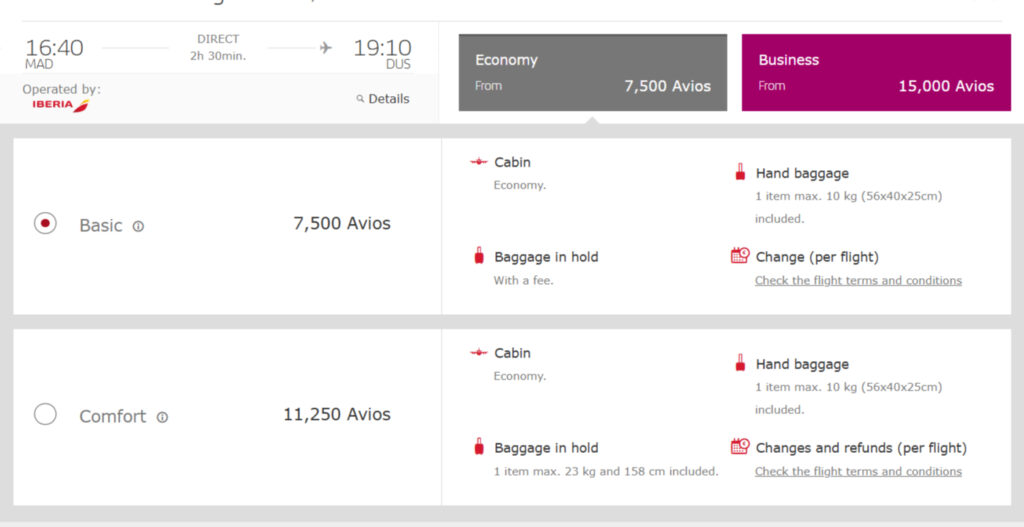
Task: Click the Comfort fare hold baggage icon
Action: [479, 447]
